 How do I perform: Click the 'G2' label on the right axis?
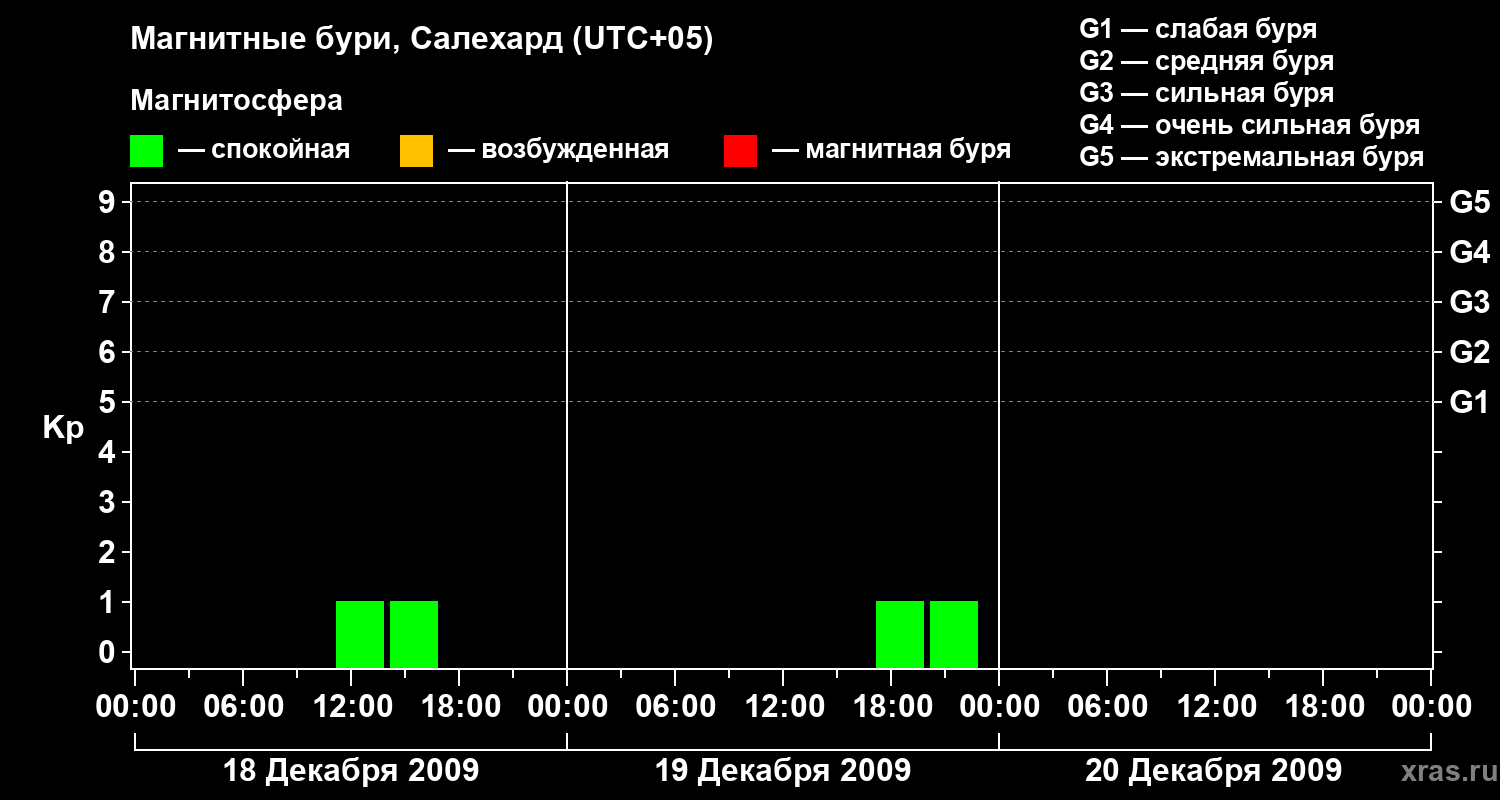point(1470,352)
